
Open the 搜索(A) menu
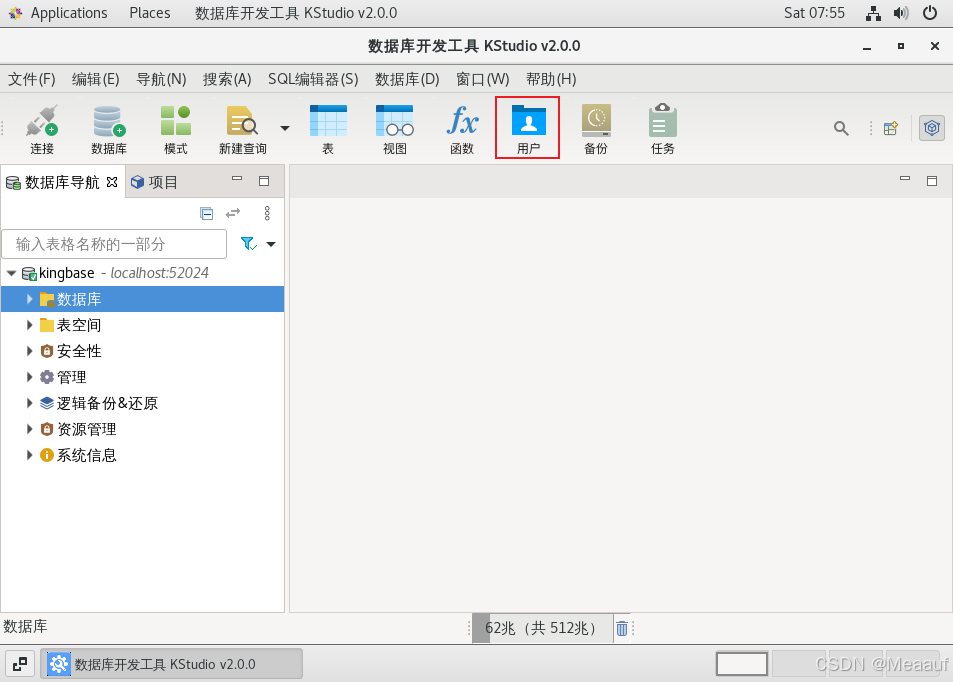click(x=227, y=79)
